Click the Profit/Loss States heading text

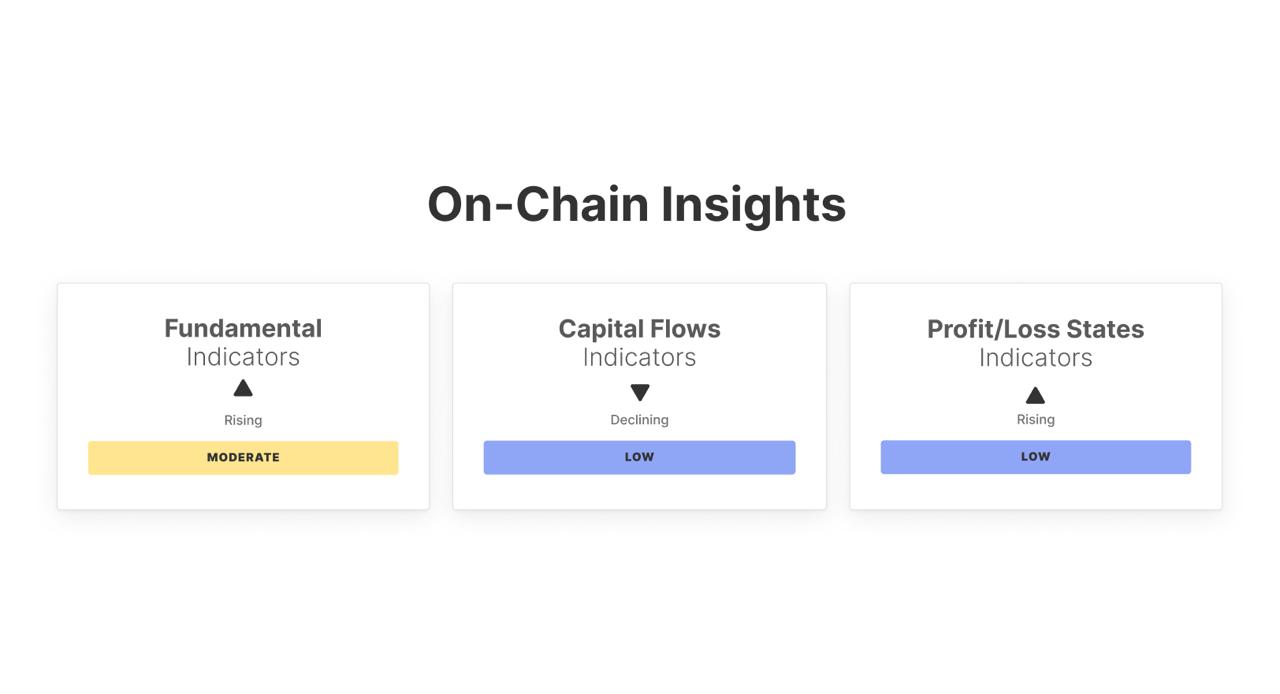(1035, 328)
